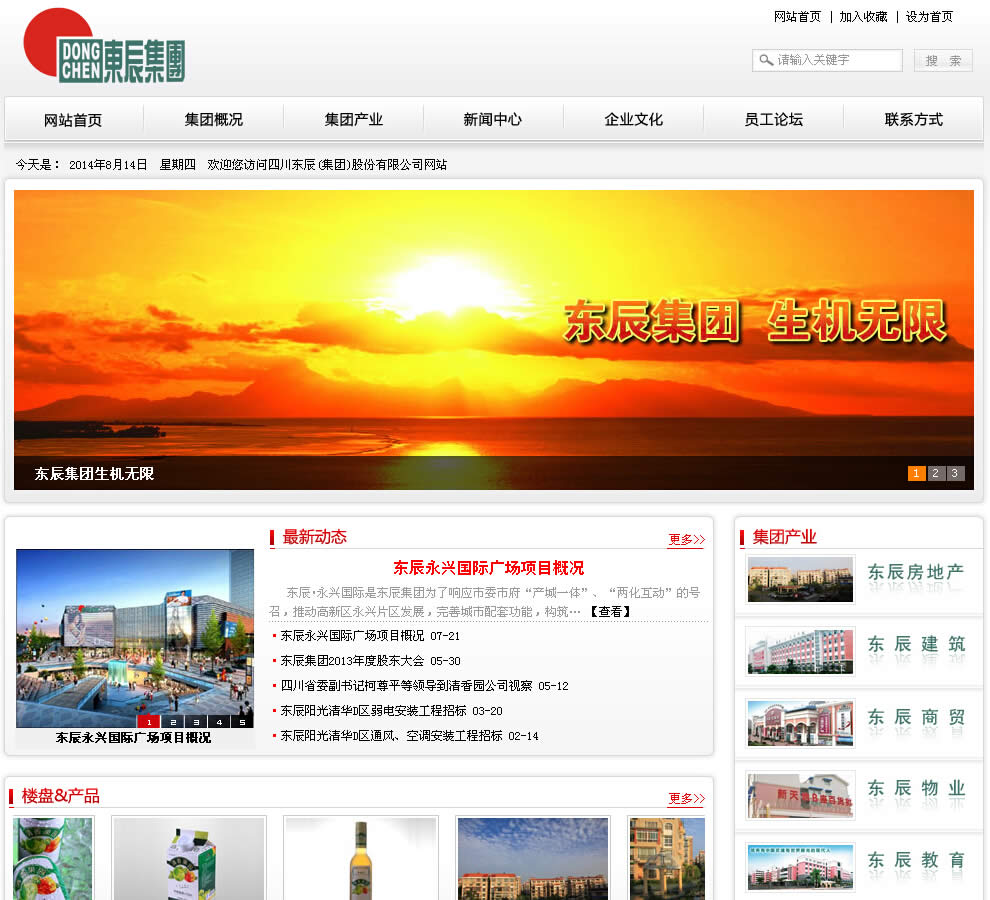This screenshot has width=990, height=900.
Task: Expand 更多 in 最新动态 section
Action: click(x=686, y=540)
